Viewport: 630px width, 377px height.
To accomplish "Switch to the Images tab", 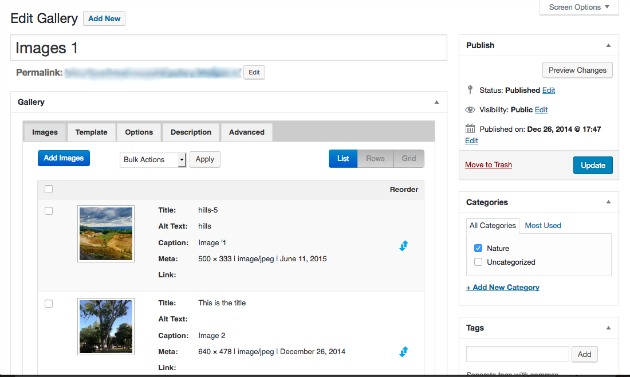I will 45,132.
